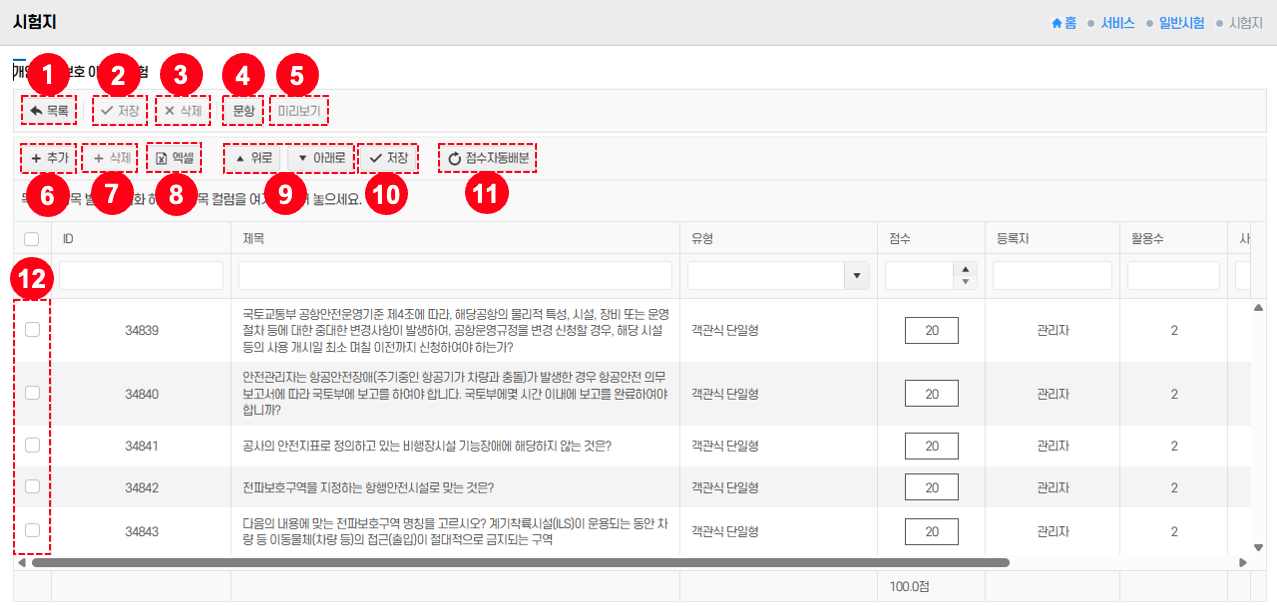This screenshot has width=1277, height=606.
Task: Click the 문항 button
Action: point(243,111)
